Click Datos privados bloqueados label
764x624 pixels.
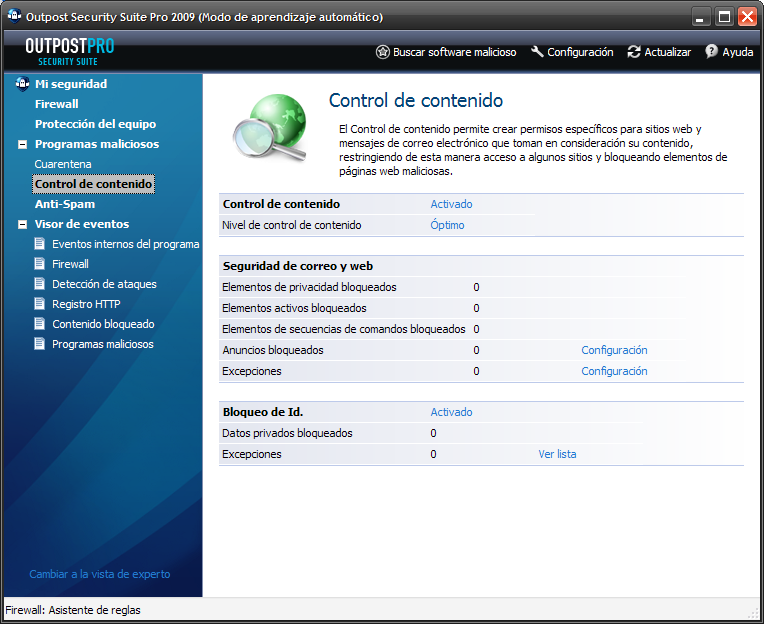tap(287, 433)
